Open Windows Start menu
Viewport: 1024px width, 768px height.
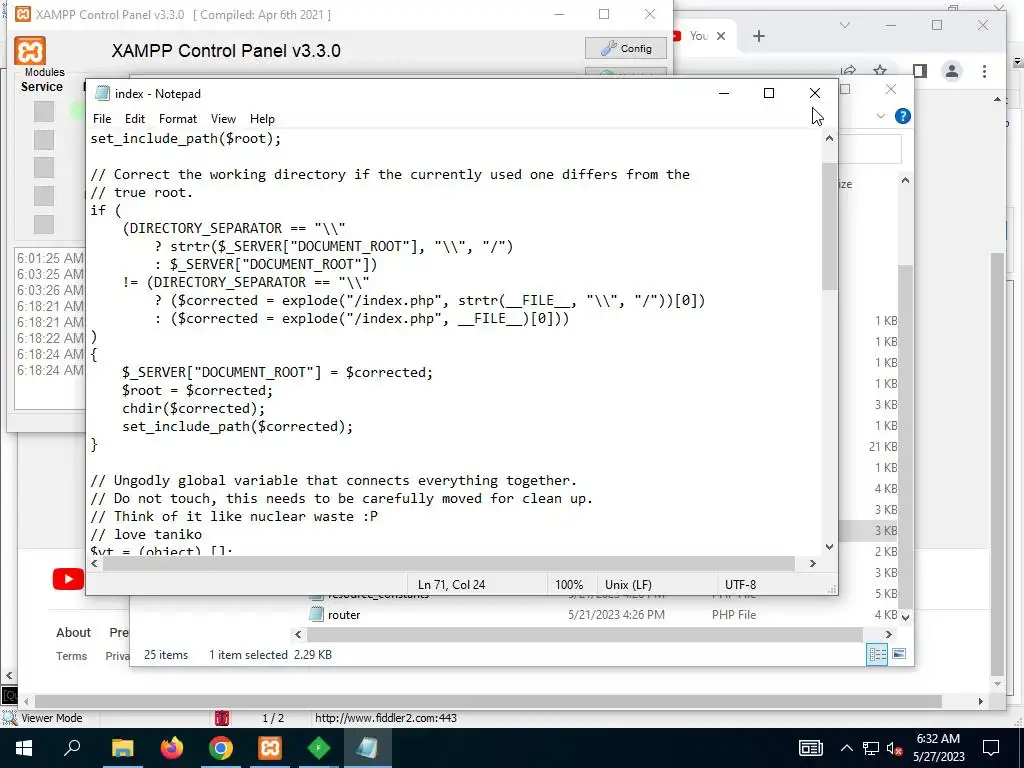[x=24, y=748]
